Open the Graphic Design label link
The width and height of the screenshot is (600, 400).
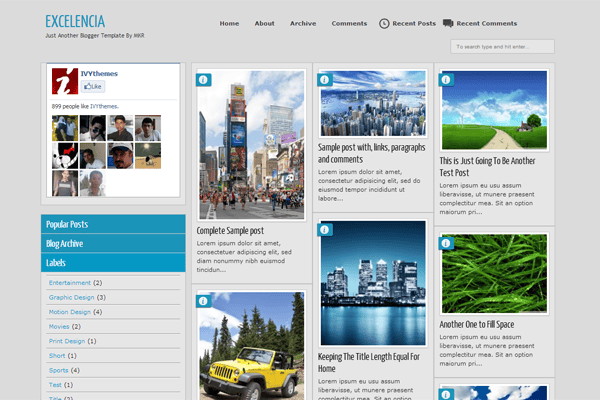tap(72, 297)
